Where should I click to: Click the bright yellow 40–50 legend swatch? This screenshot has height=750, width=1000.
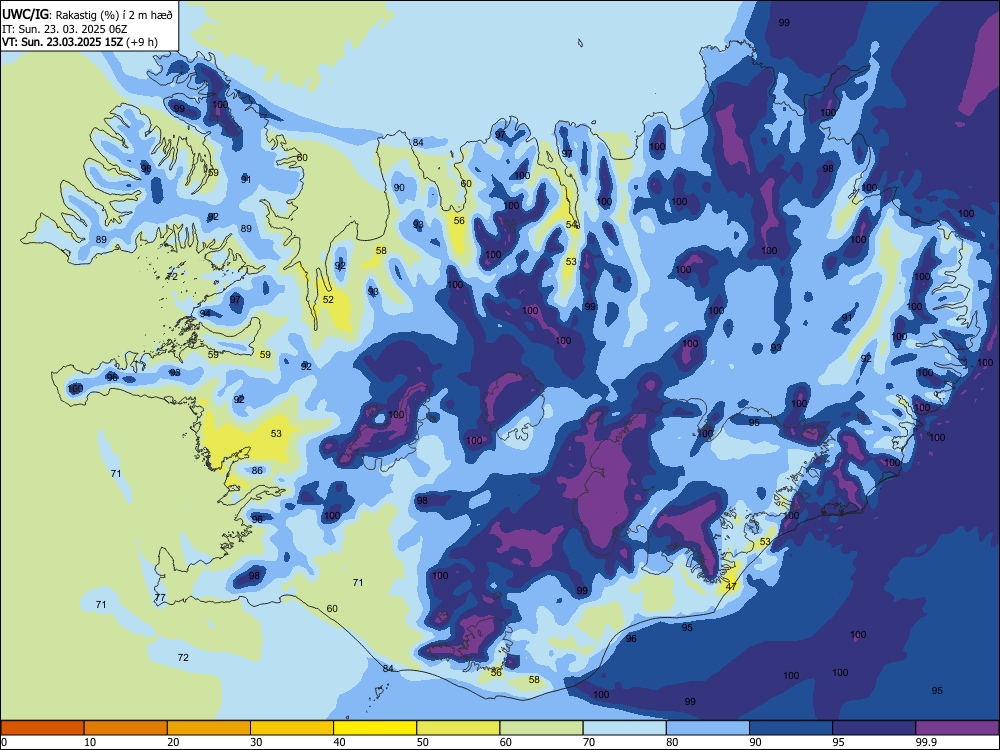click(375, 728)
